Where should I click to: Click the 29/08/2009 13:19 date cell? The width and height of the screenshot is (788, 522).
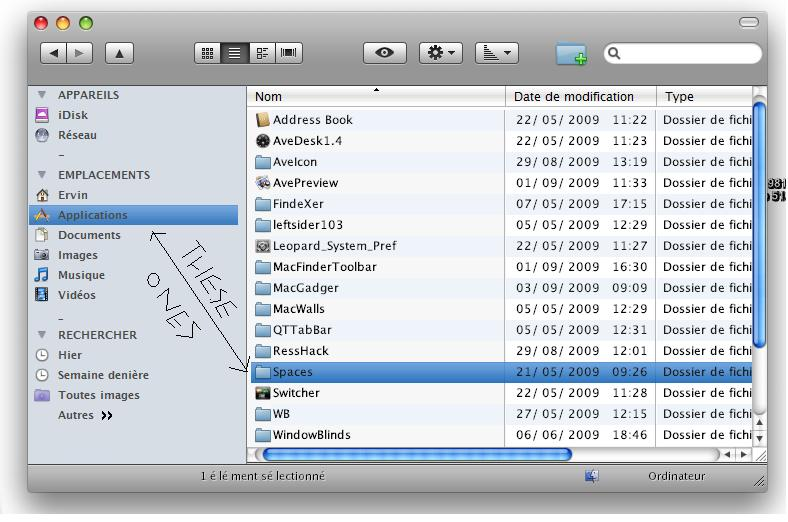[581, 162]
